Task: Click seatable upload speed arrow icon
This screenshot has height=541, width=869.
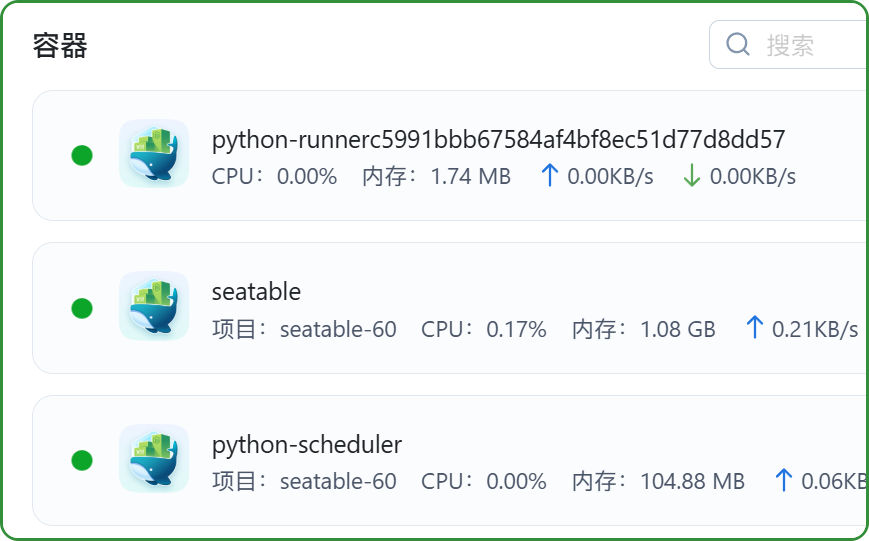Action: [x=755, y=329]
